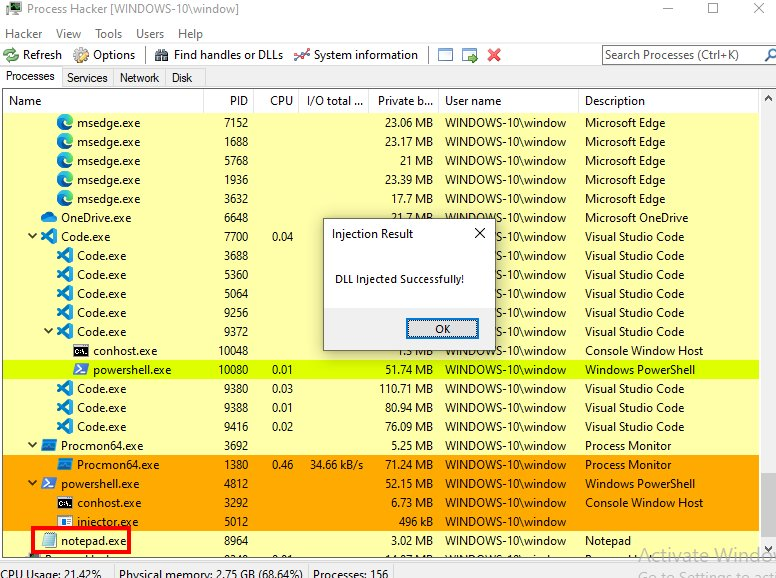The height and width of the screenshot is (578, 776).
Task: Open the Hacker menu
Action: 23,34
